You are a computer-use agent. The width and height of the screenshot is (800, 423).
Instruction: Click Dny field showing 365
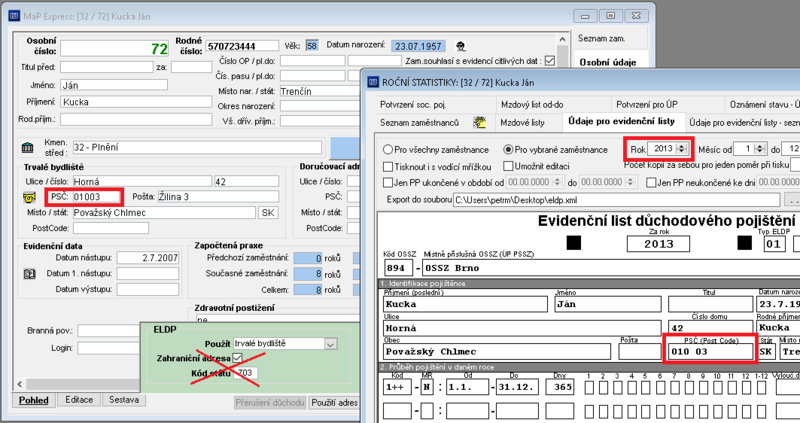[x=560, y=387]
